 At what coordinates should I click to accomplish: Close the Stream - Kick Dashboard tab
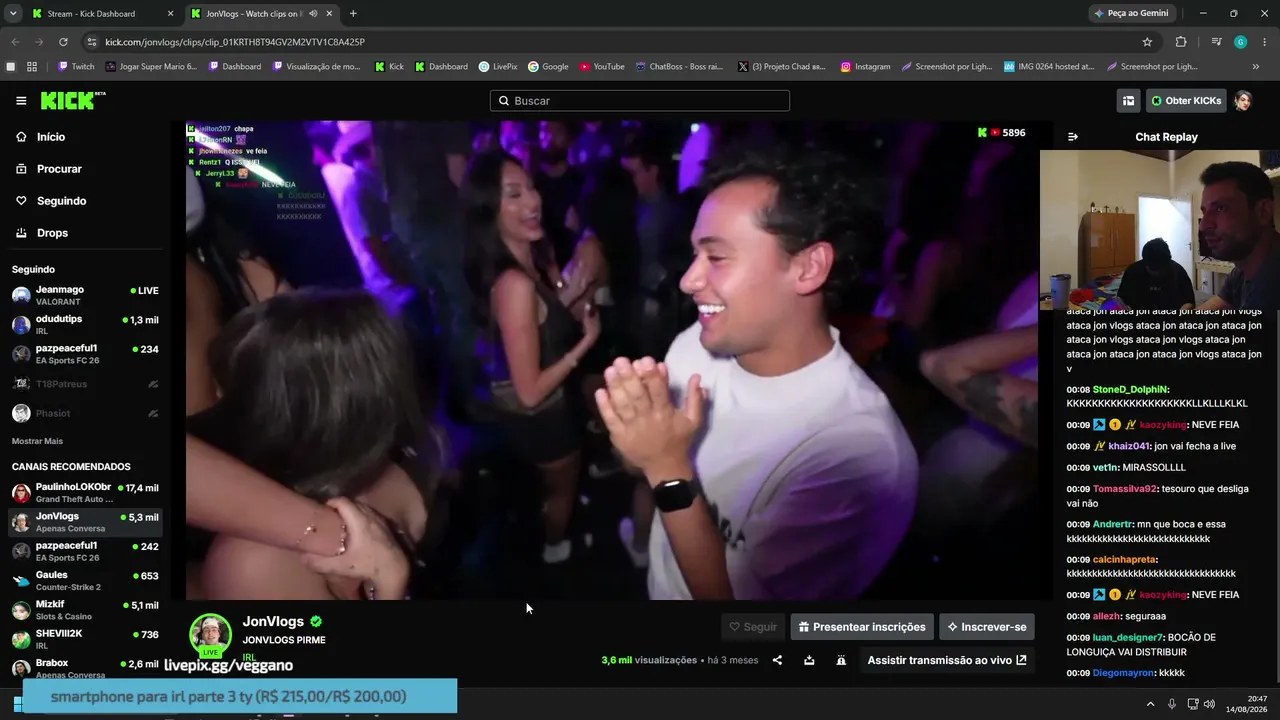tap(170, 14)
